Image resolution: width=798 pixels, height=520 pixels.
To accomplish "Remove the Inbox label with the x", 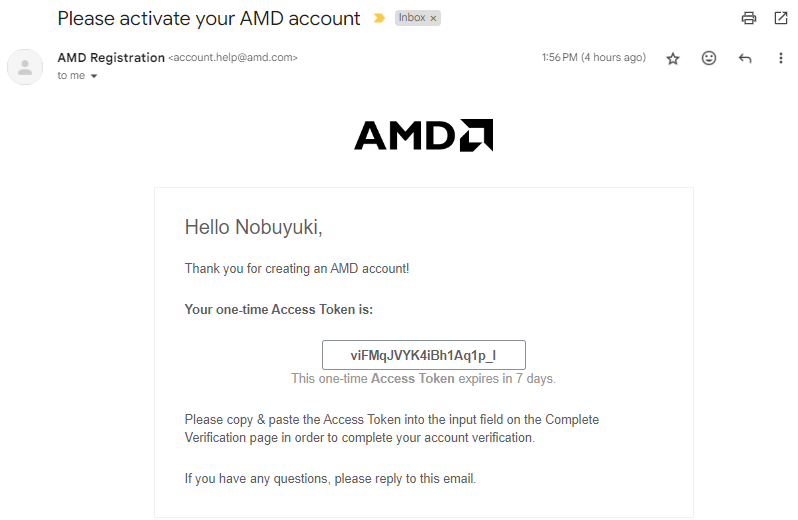I will [433, 19].
